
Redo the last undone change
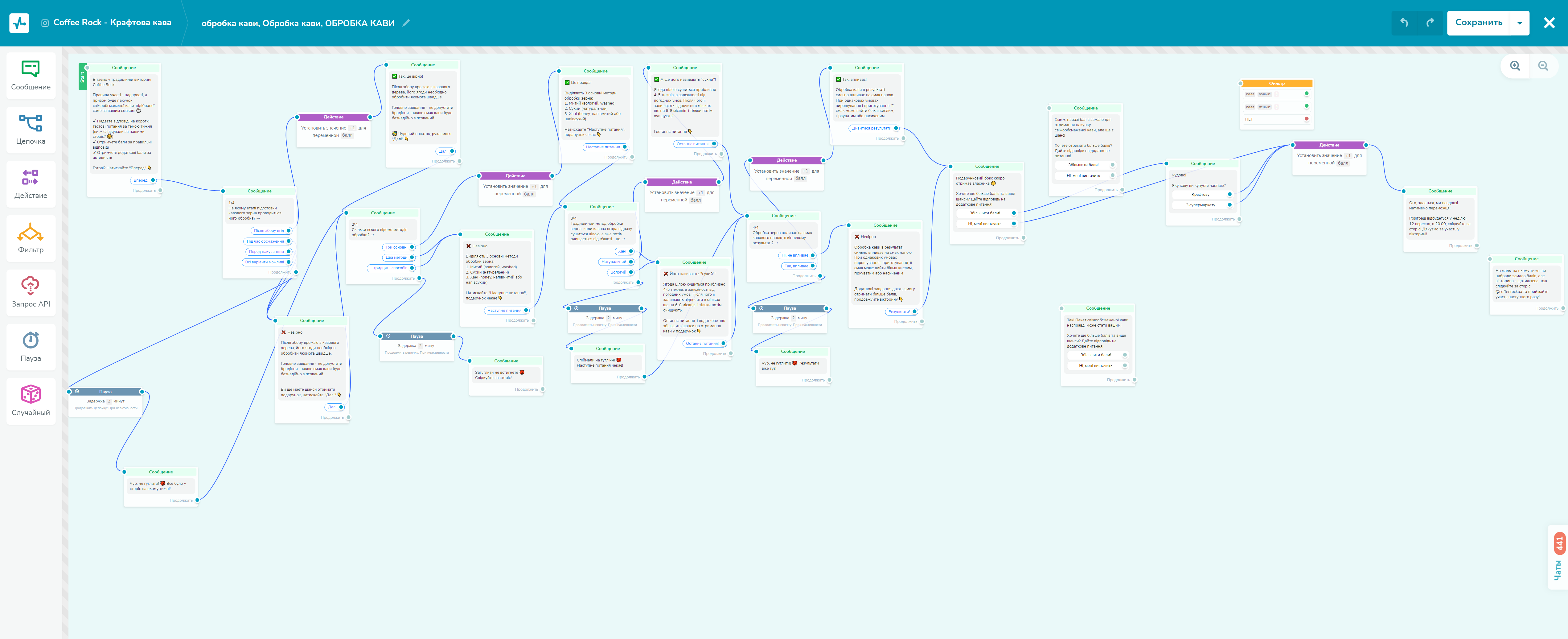click(1430, 23)
